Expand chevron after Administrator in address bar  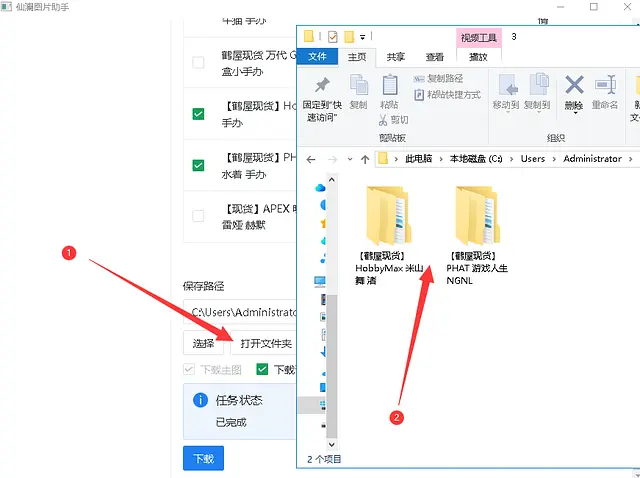coord(631,159)
